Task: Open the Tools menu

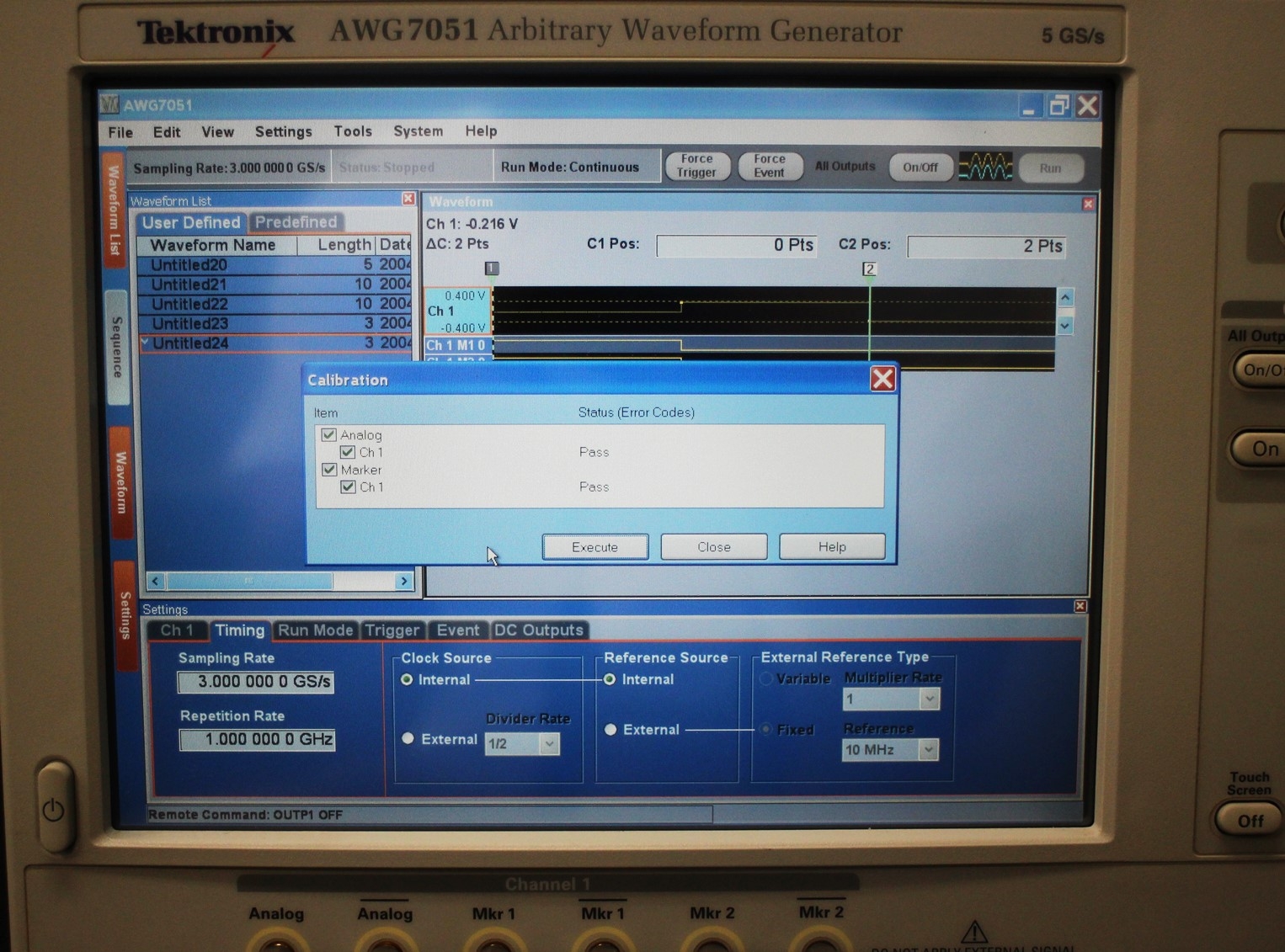Action: [x=353, y=130]
